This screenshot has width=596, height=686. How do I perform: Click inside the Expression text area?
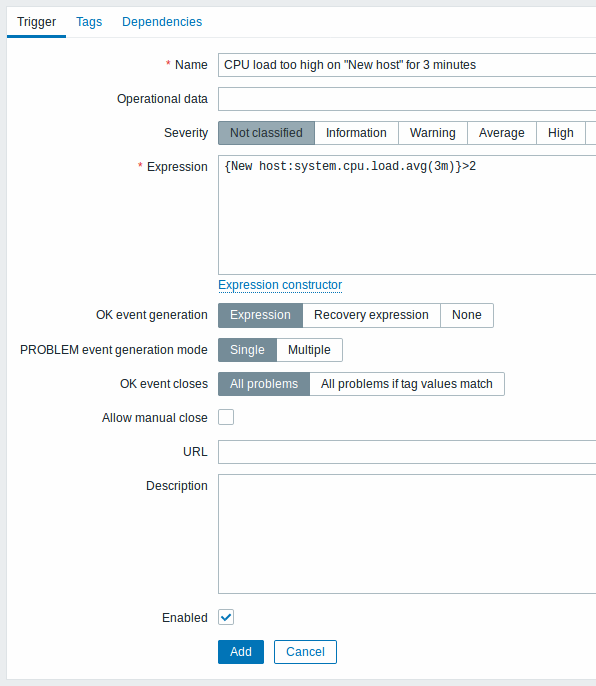point(407,215)
